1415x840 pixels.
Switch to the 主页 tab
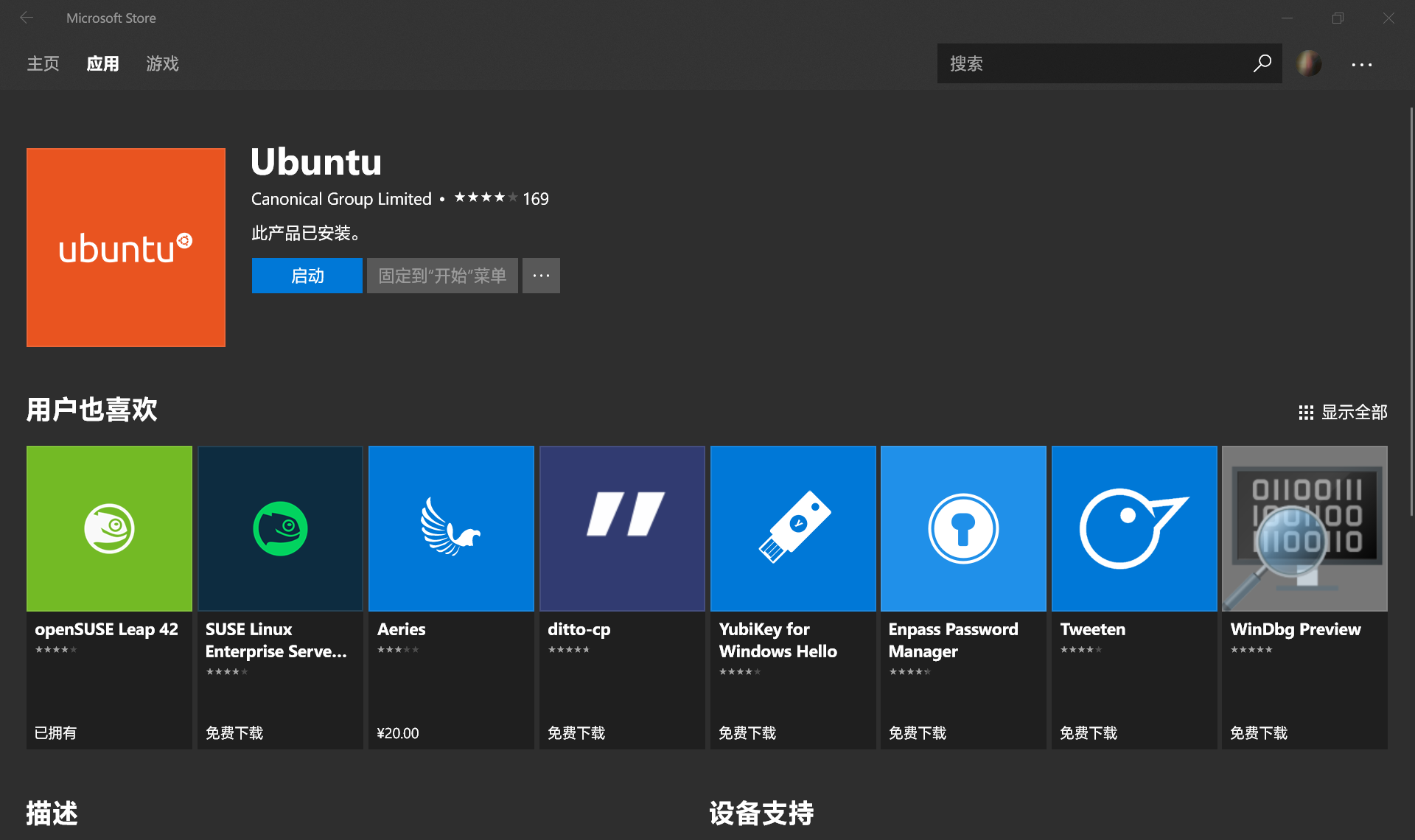click(43, 63)
